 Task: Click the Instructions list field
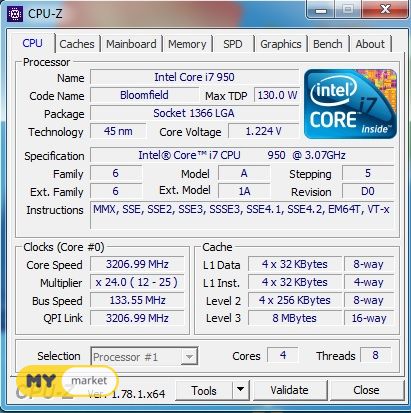tap(242, 215)
